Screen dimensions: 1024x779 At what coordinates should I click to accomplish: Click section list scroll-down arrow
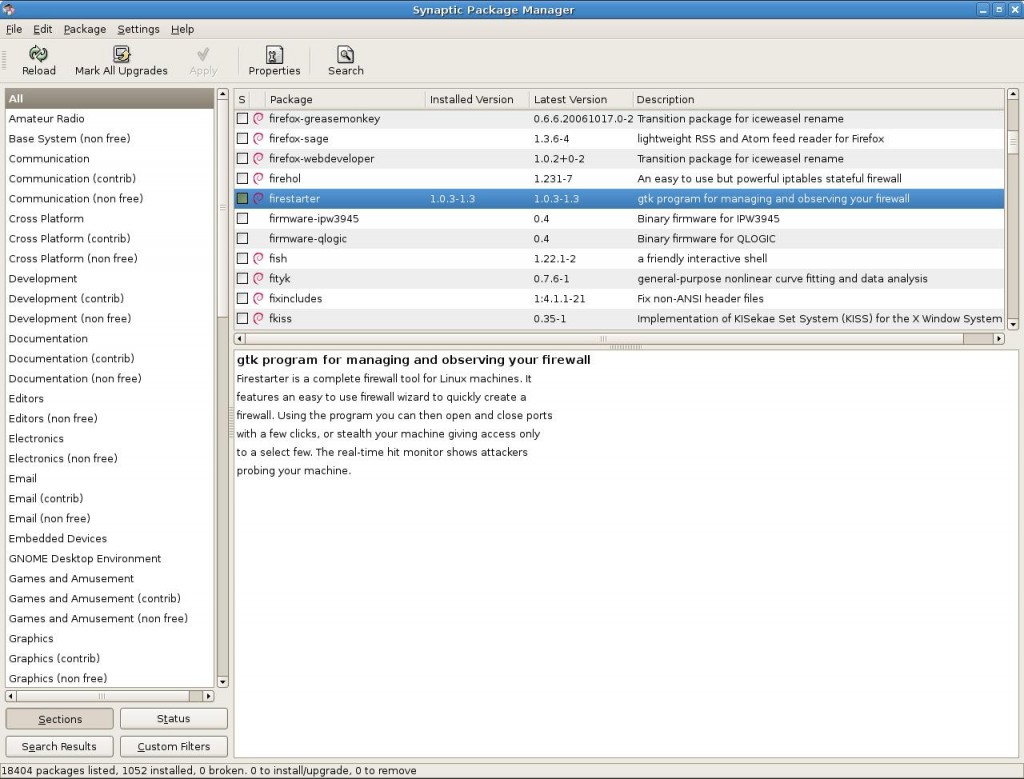[x=222, y=682]
